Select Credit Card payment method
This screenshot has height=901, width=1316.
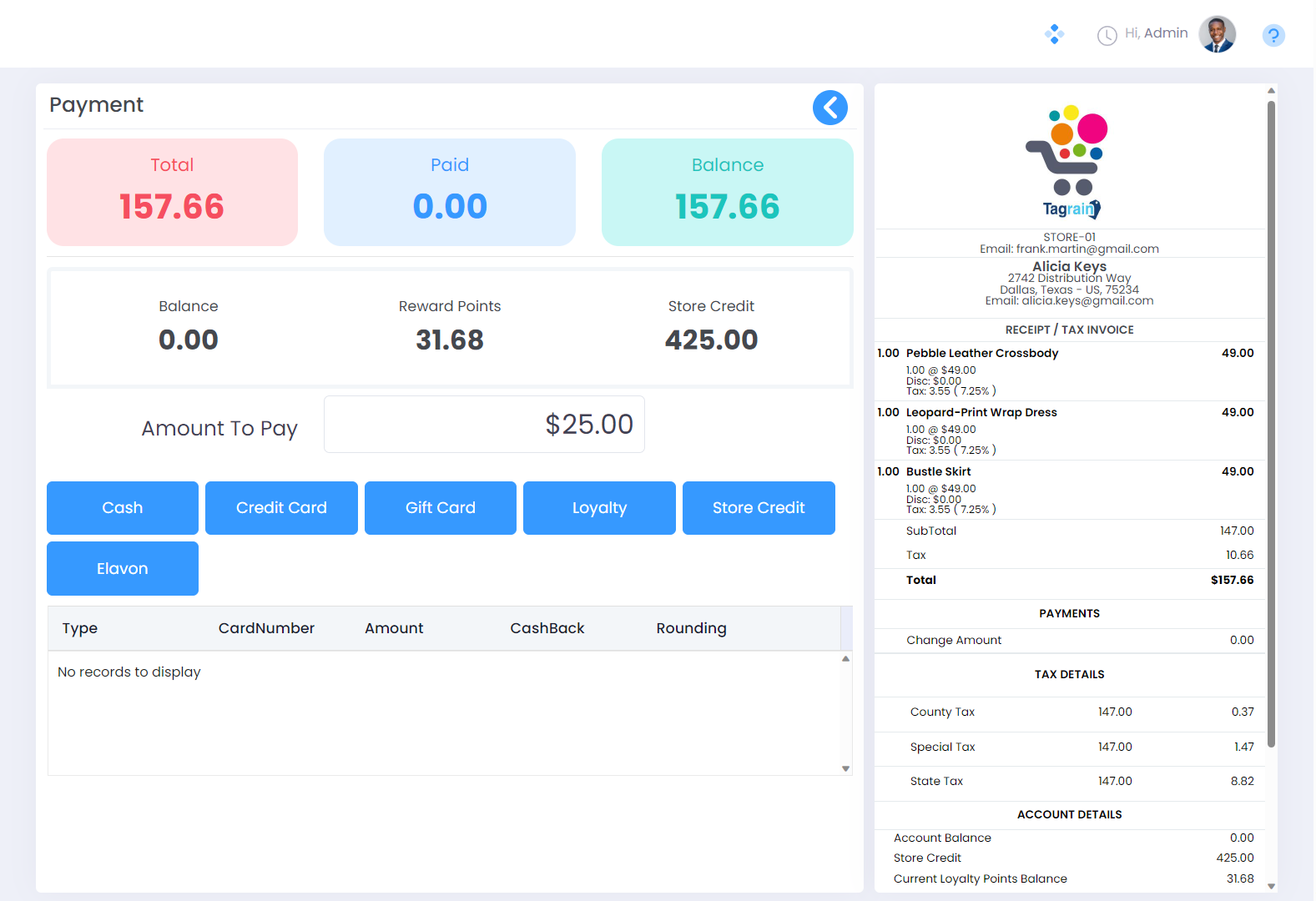tap(281, 508)
